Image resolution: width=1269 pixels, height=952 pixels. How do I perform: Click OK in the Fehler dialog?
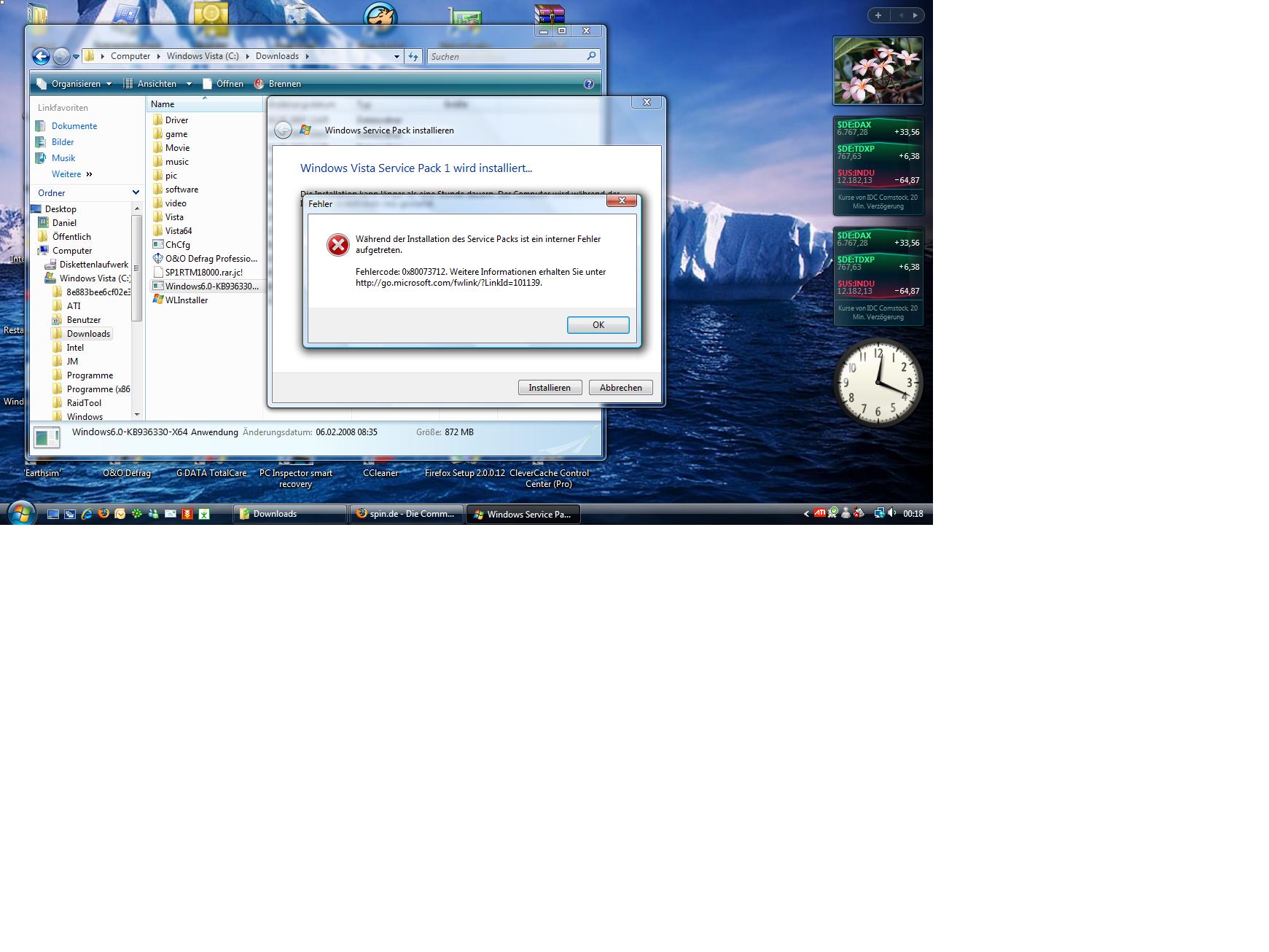pos(598,325)
